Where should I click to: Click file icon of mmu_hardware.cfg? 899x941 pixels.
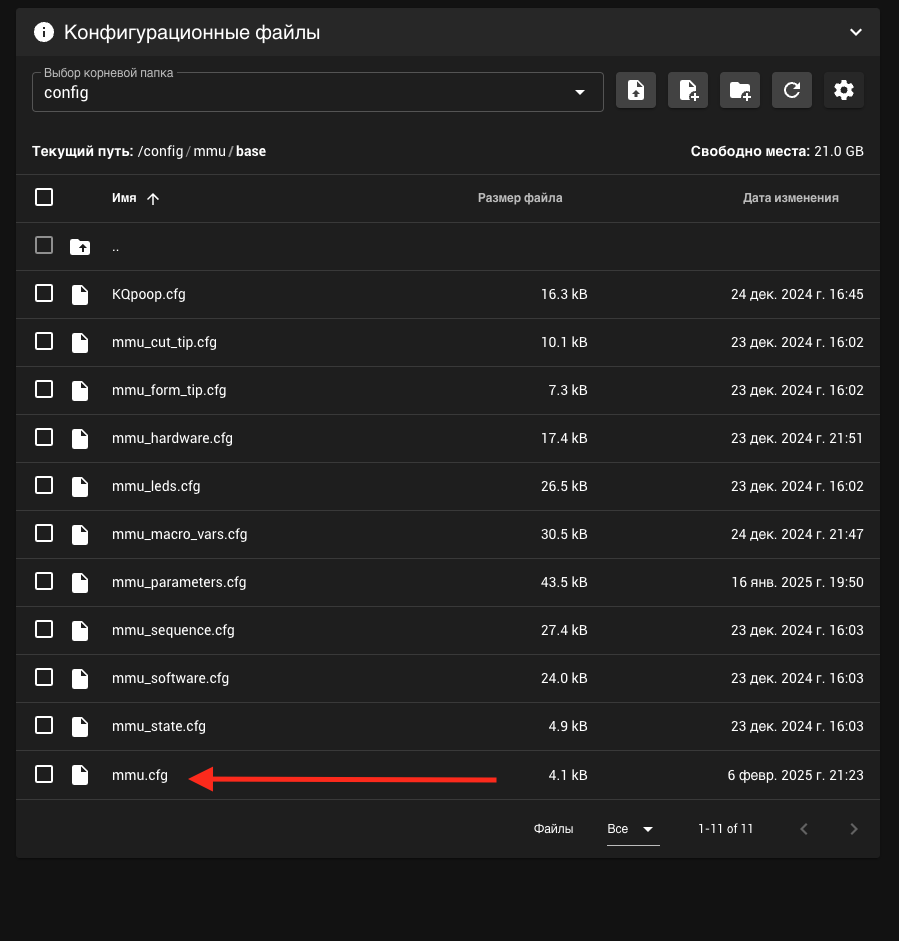click(x=80, y=439)
